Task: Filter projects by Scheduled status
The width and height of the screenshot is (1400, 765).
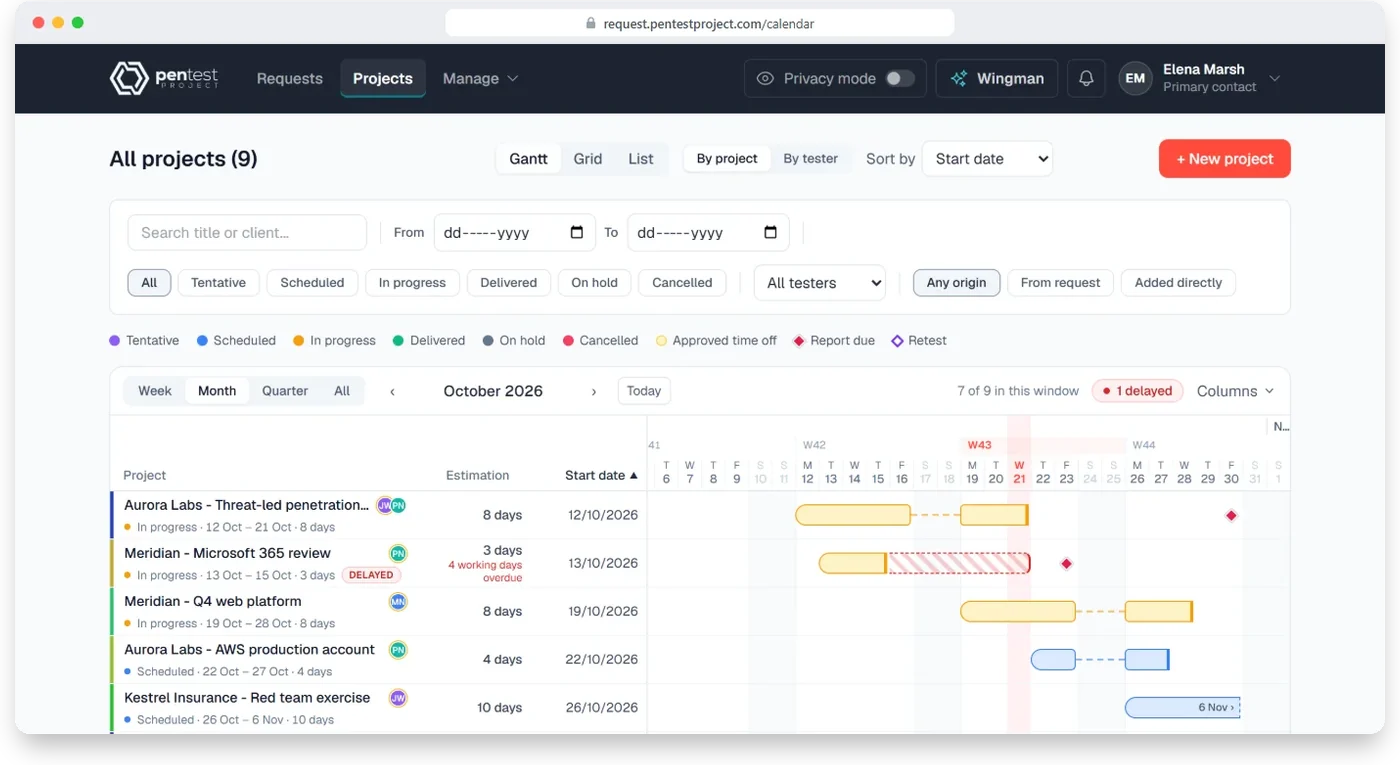Action: (312, 283)
